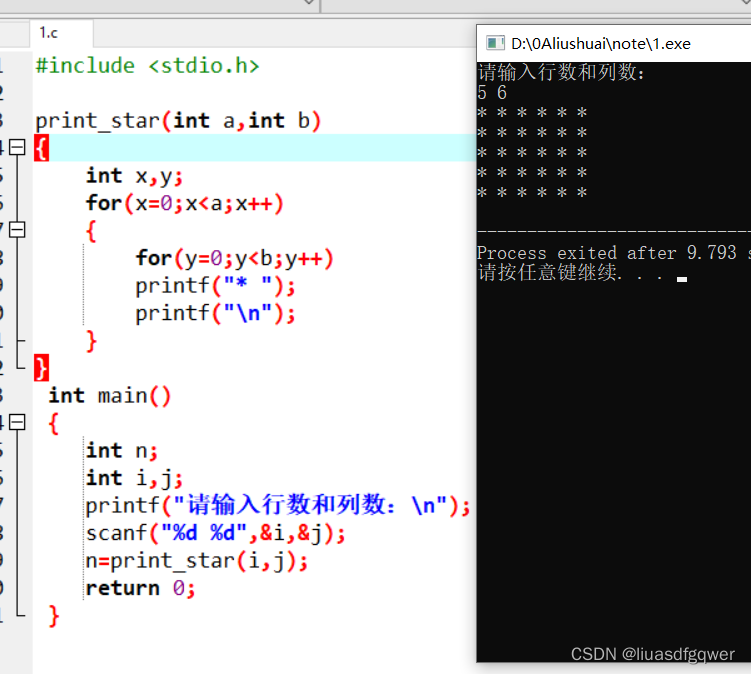
Task: Click the 'int x,y;' declaration line
Action: (x=135, y=176)
